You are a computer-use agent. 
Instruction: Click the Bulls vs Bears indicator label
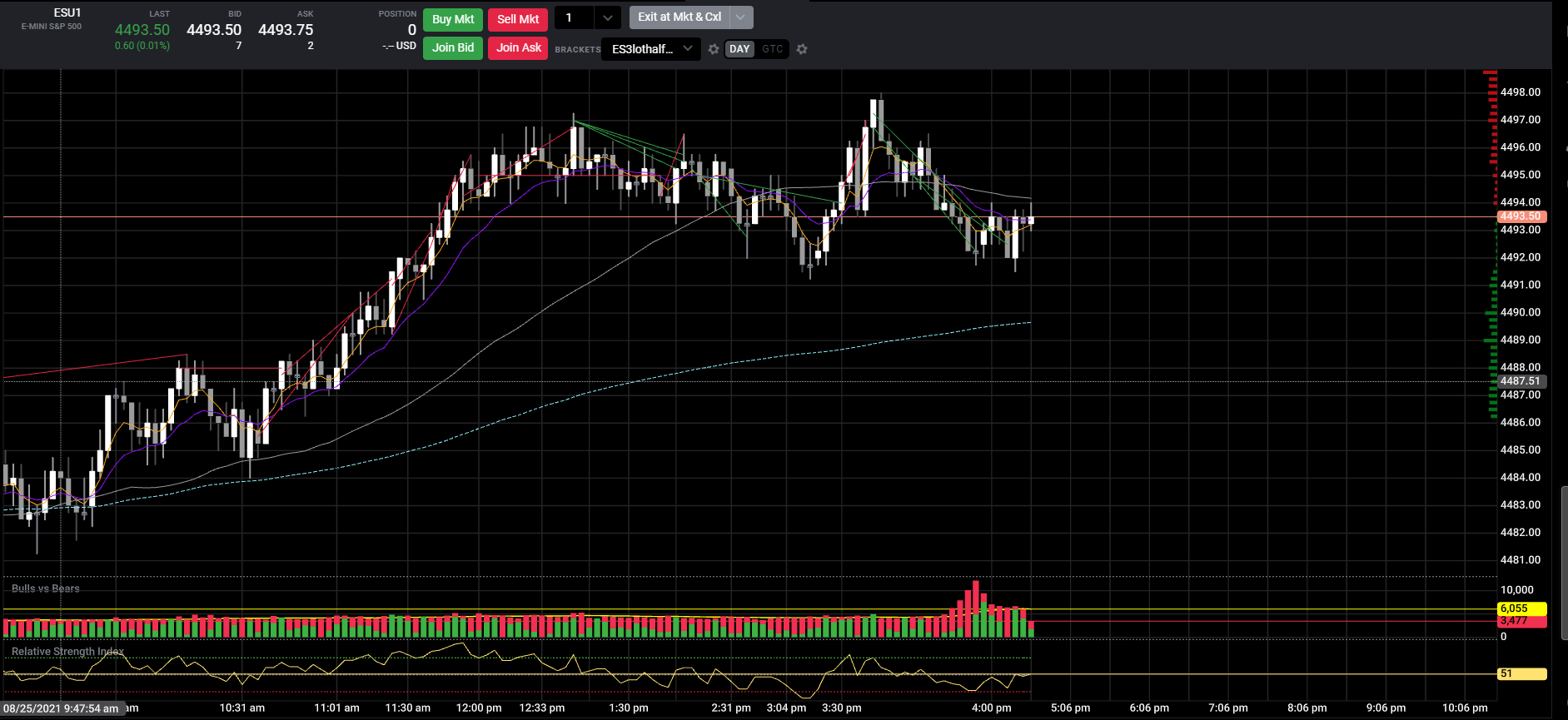[x=46, y=588]
